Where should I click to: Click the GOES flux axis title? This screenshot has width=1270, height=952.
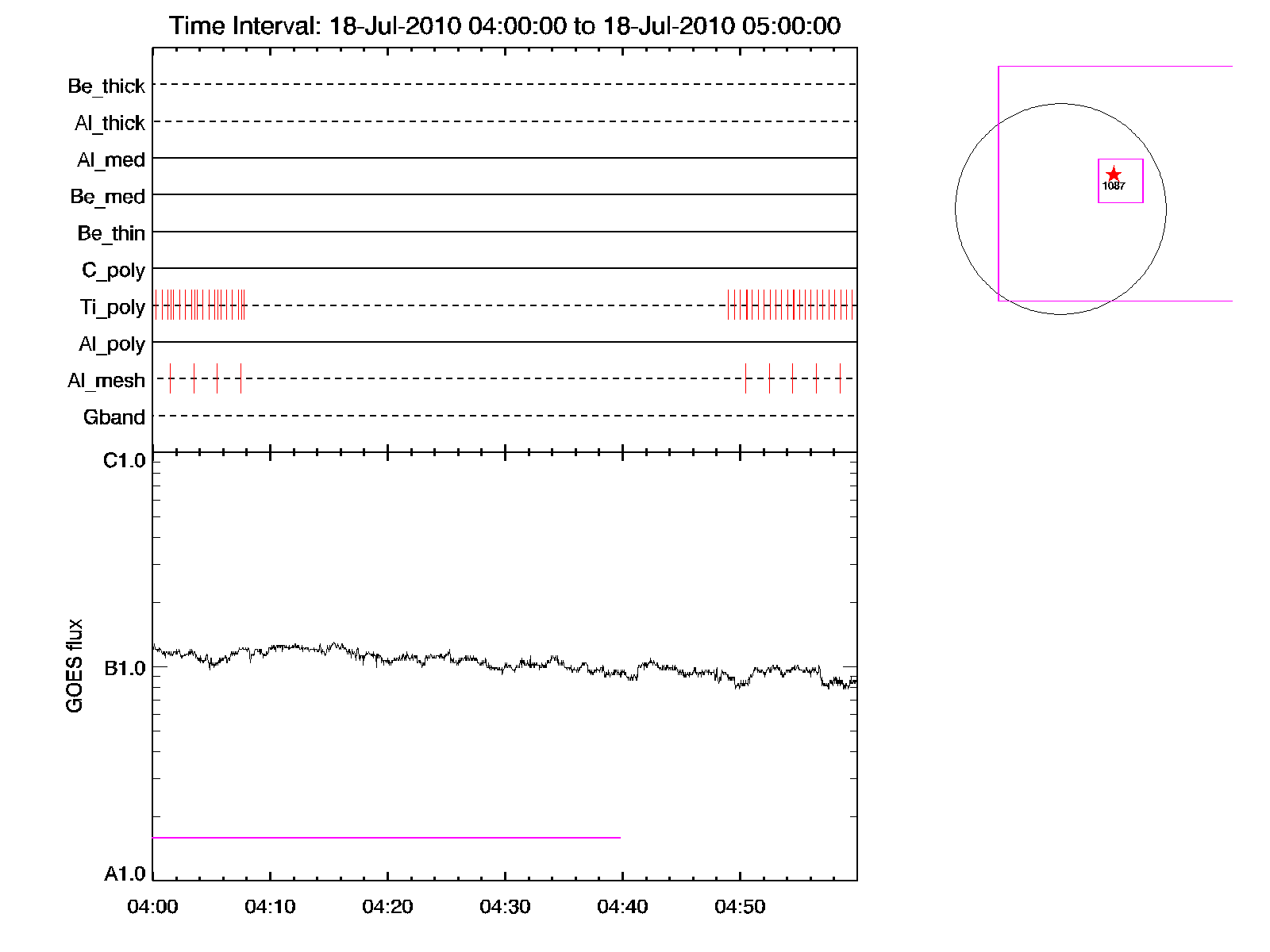click(x=75, y=666)
